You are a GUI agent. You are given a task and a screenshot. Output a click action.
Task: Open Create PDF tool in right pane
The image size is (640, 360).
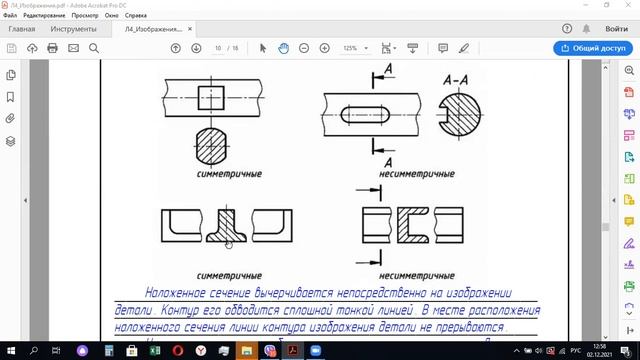(629, 92)
